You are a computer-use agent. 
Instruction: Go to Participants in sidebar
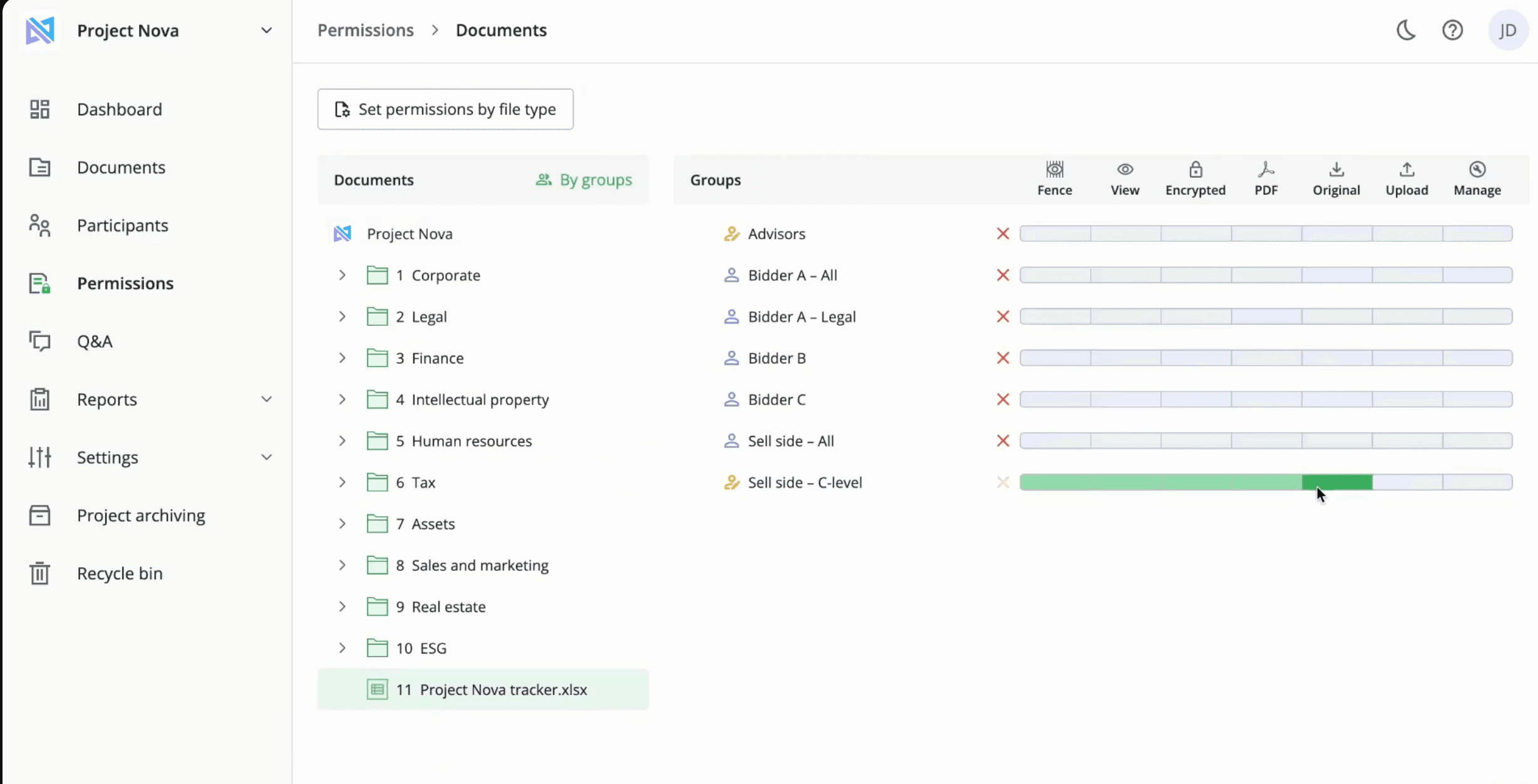(122, 225)
